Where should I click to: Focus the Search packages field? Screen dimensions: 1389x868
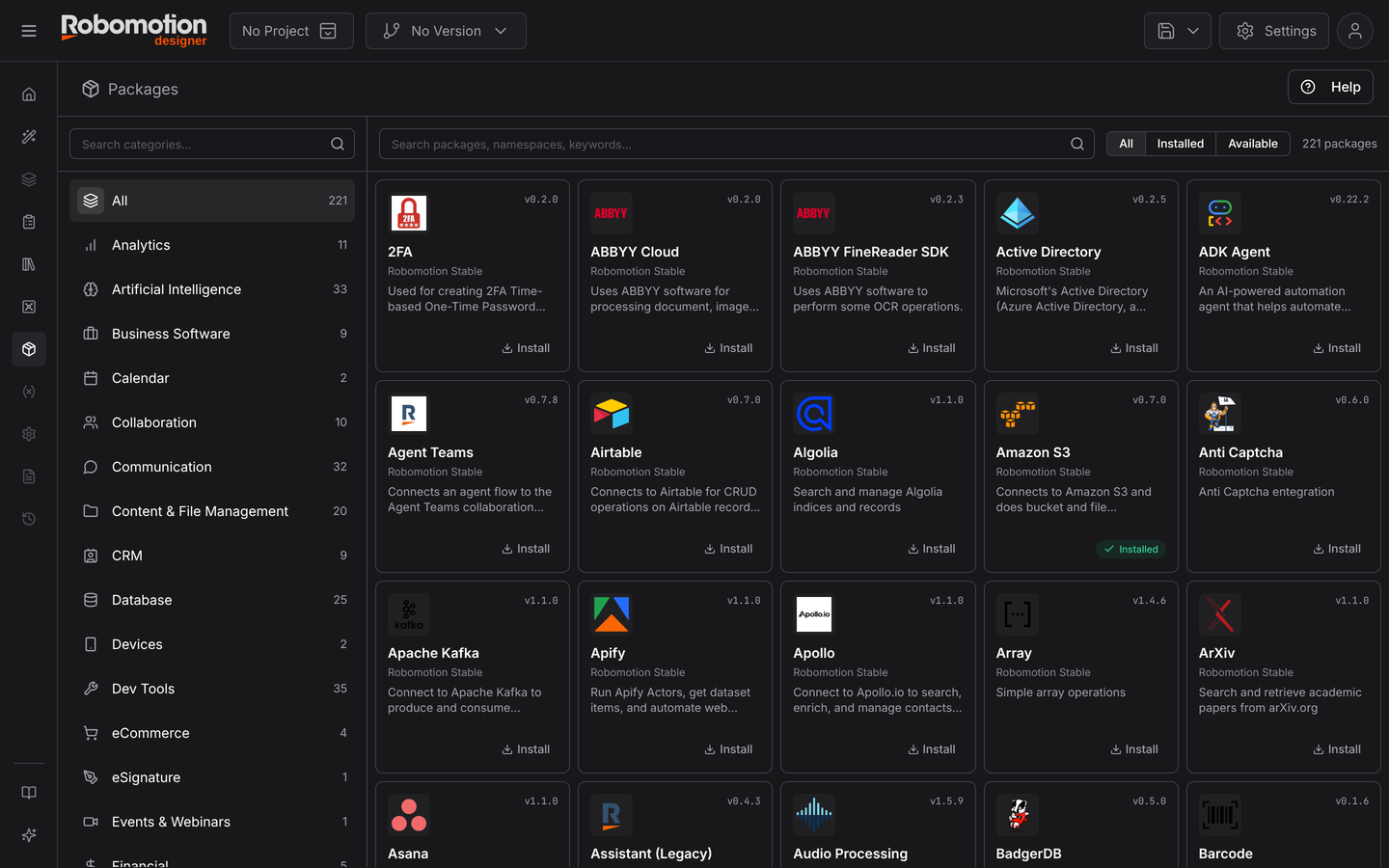pos(737,144)
